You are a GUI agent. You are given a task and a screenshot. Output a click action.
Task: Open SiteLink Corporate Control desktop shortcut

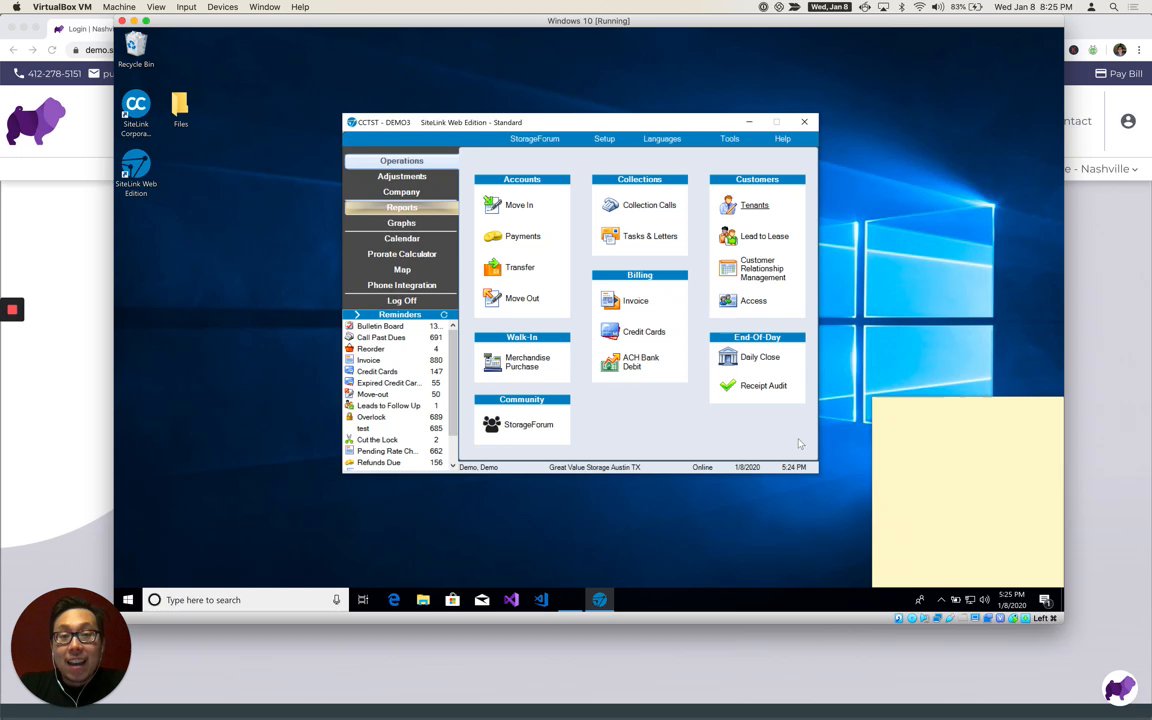(x=136, y=113)
